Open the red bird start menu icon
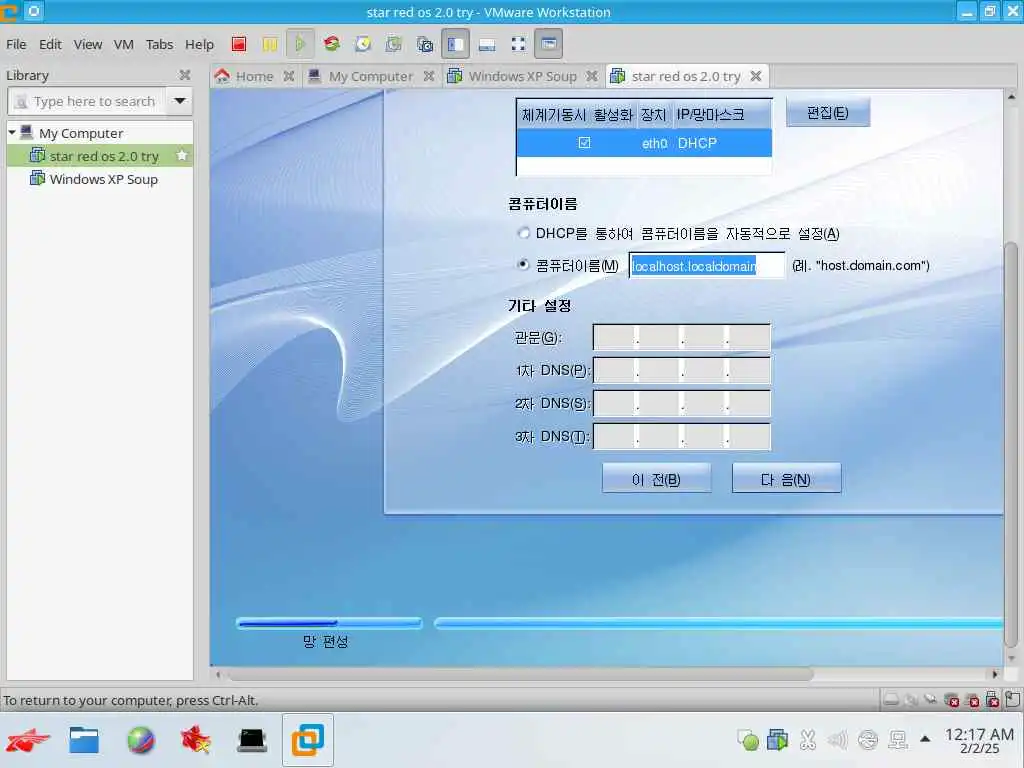Image resolution: width=1024 pixels, height=768 pixels. (27, 740)
